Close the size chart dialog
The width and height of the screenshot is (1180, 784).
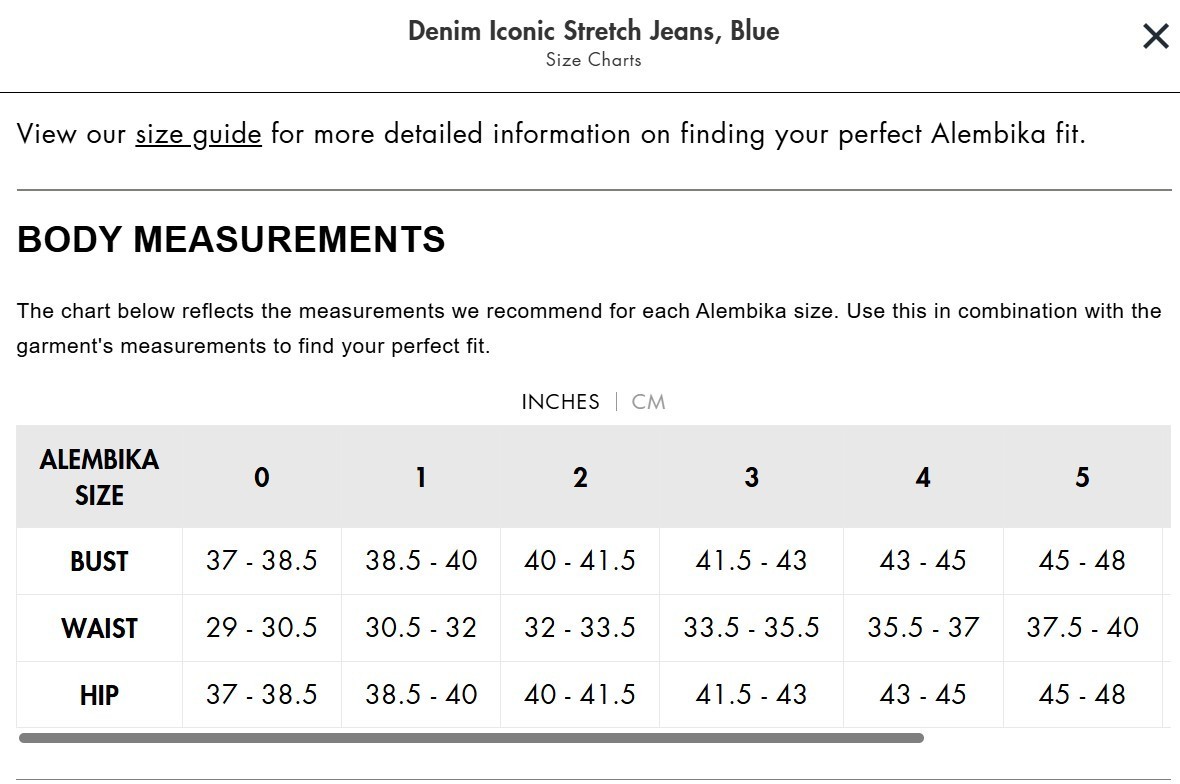point(1155,37)
